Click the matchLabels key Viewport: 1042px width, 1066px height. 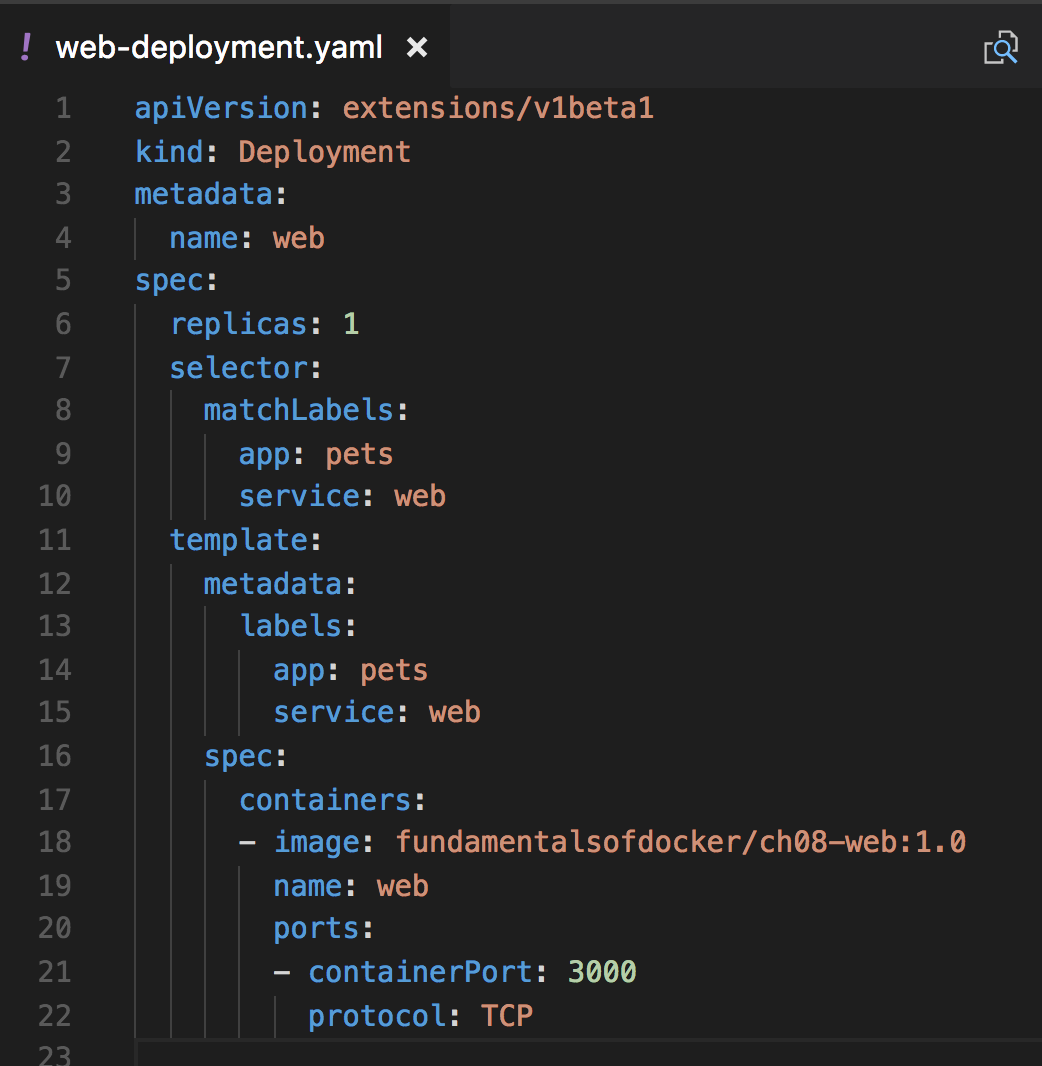[298, 411]
